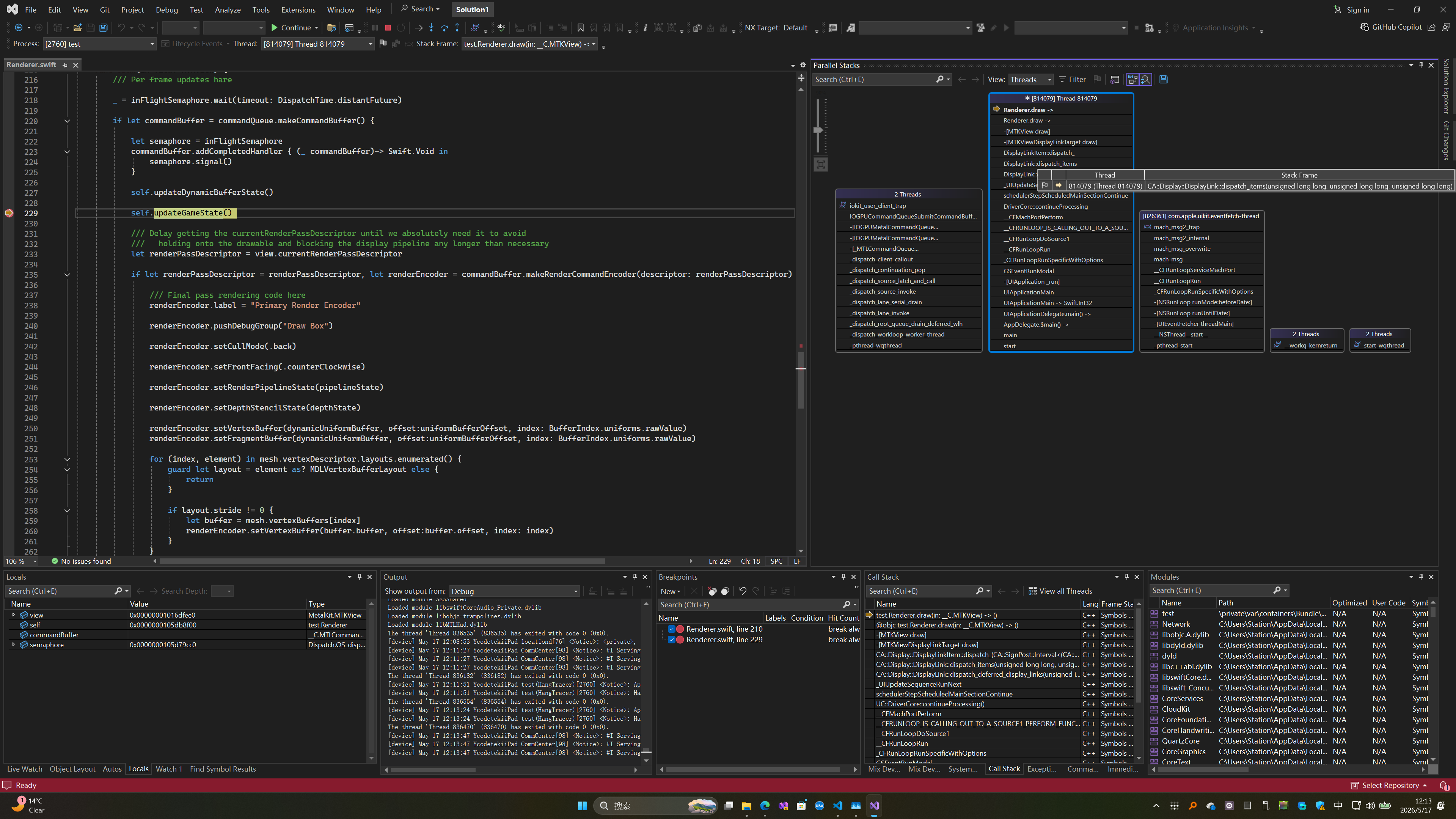The width and height of the screenshot is (1456, 819).
Task: Click GitHub Copilot icon in title bar
Action: click(1365, 27)
